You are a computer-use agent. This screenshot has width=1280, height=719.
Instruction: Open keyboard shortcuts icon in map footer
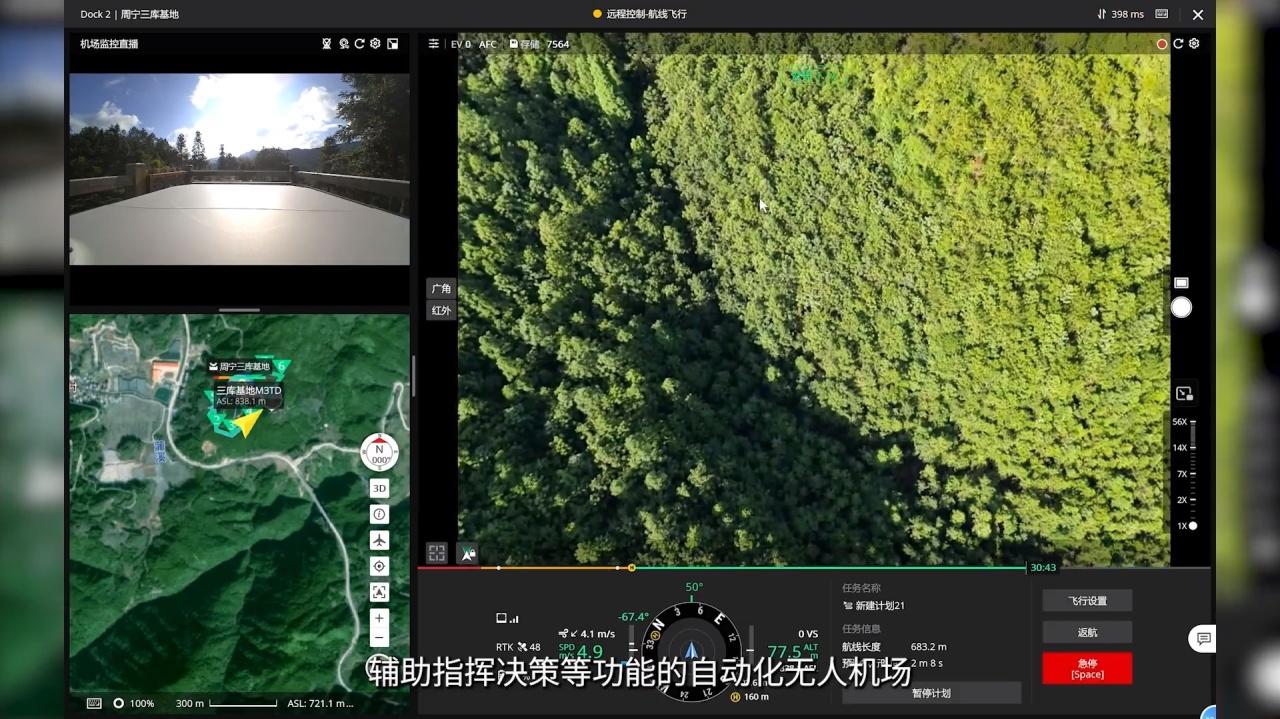coord(94,703)
